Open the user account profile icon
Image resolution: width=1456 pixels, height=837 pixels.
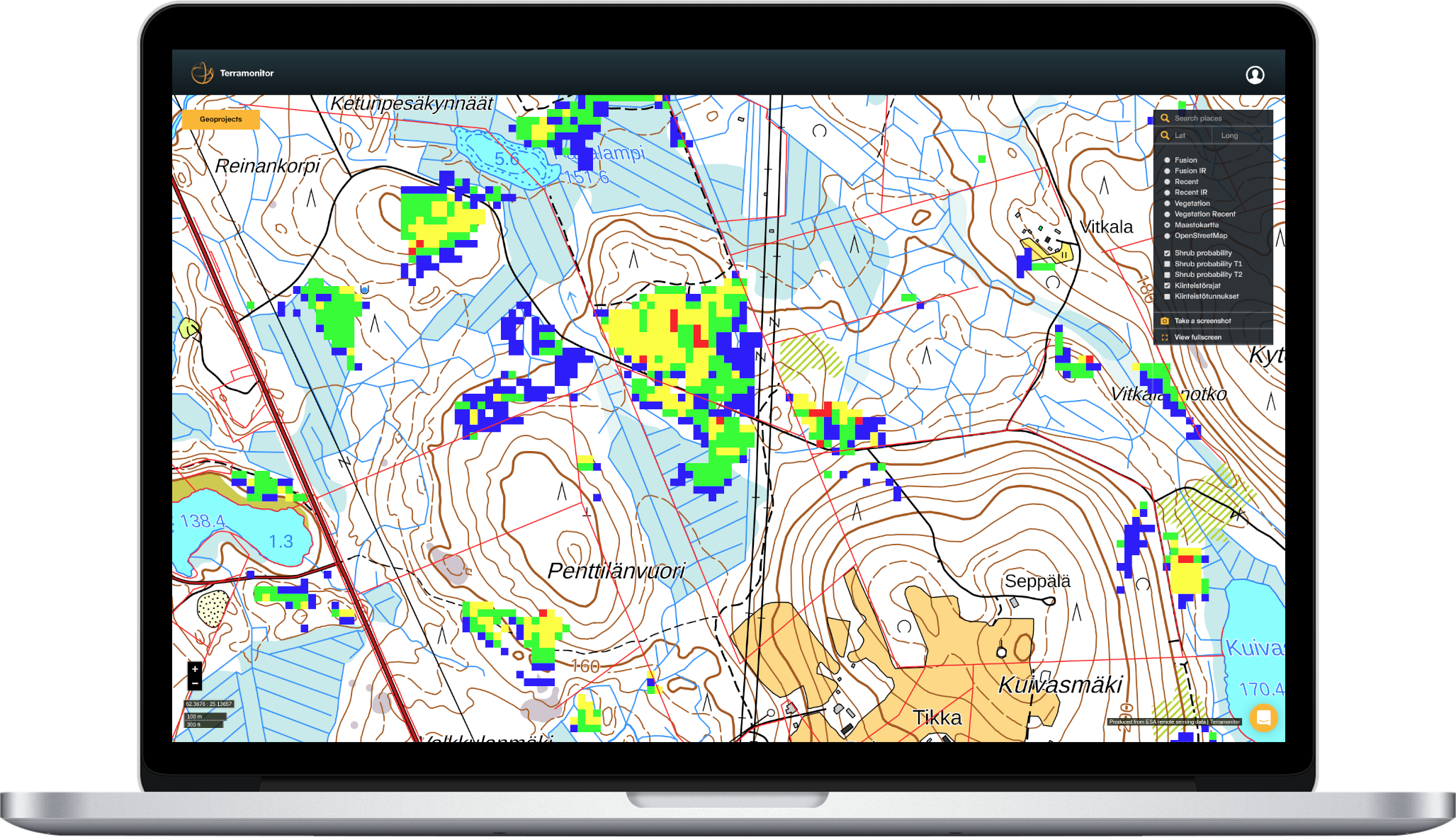point(1255,74)
